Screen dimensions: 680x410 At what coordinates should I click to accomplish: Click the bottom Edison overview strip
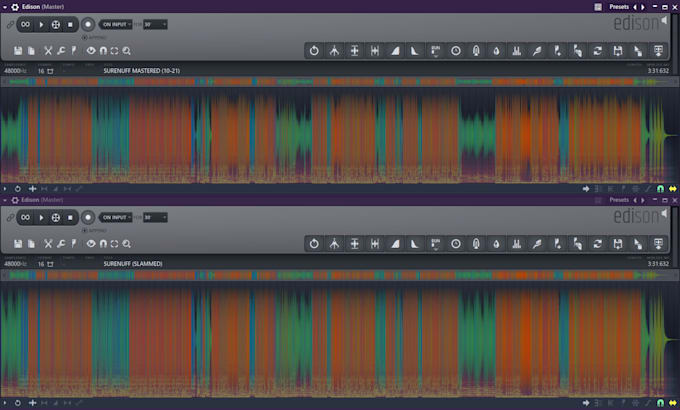tap(340, 275)
